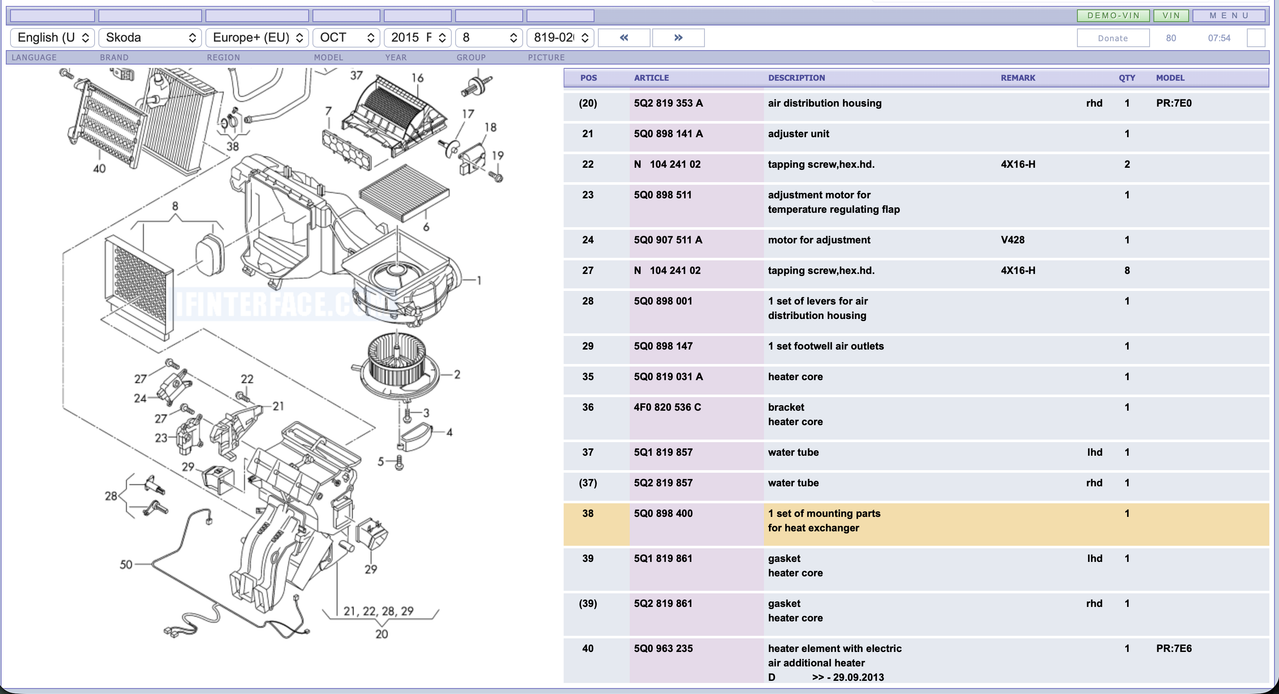
Task: Click the VIN button
Action: [x=1171, y=16]
